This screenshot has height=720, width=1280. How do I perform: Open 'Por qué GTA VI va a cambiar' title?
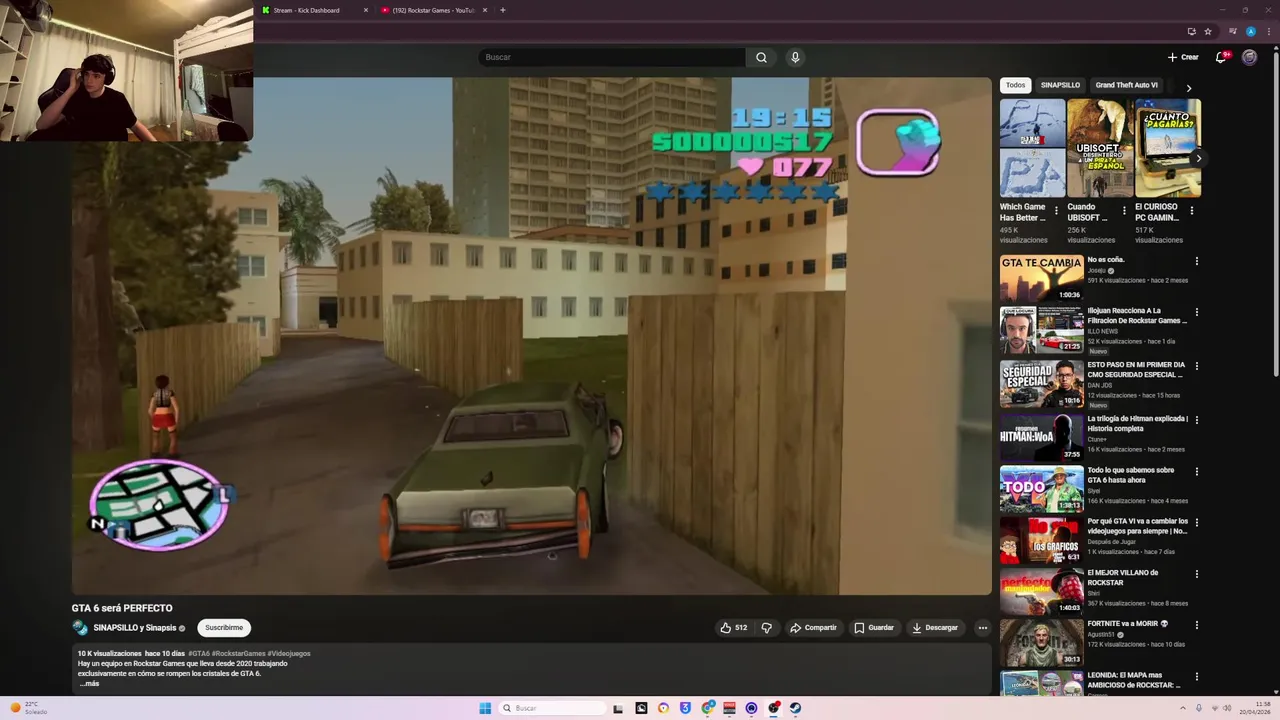point(1137,526)
